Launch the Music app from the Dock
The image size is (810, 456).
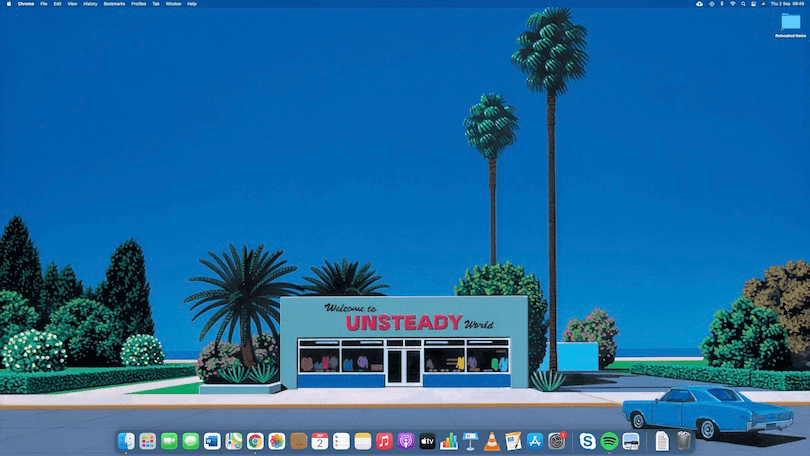coord(384,442)
